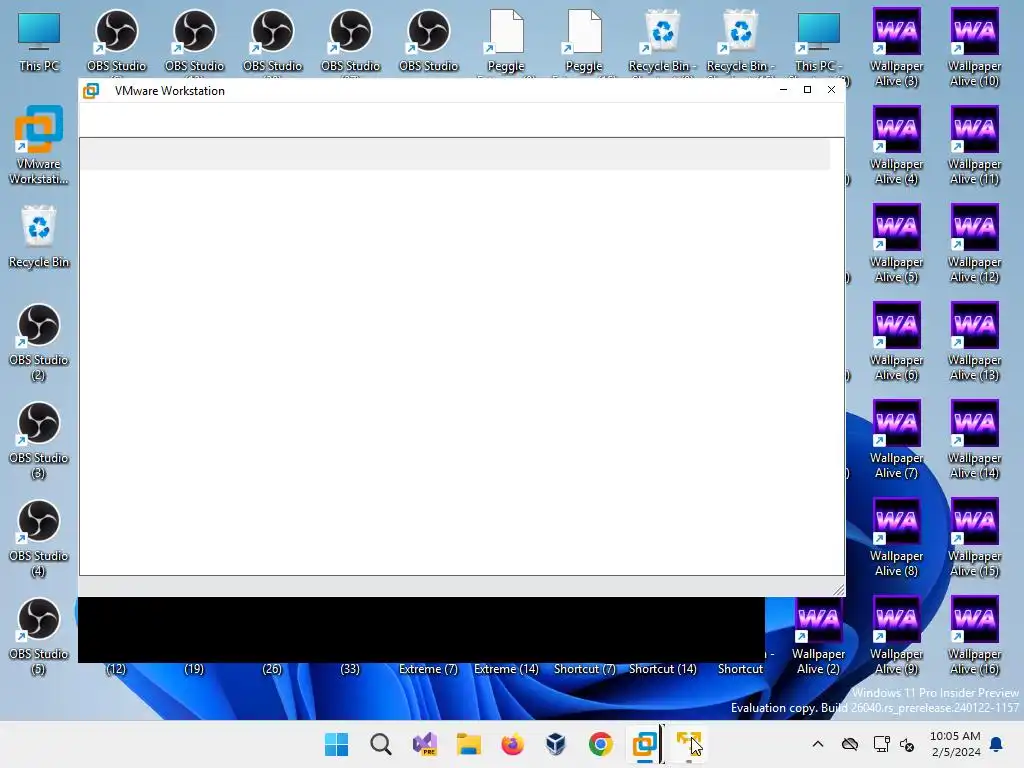Select the OBS Studio (4) shortcut
The height and width of the screenshot is (768, 1024).
click(x=39, y=538)
